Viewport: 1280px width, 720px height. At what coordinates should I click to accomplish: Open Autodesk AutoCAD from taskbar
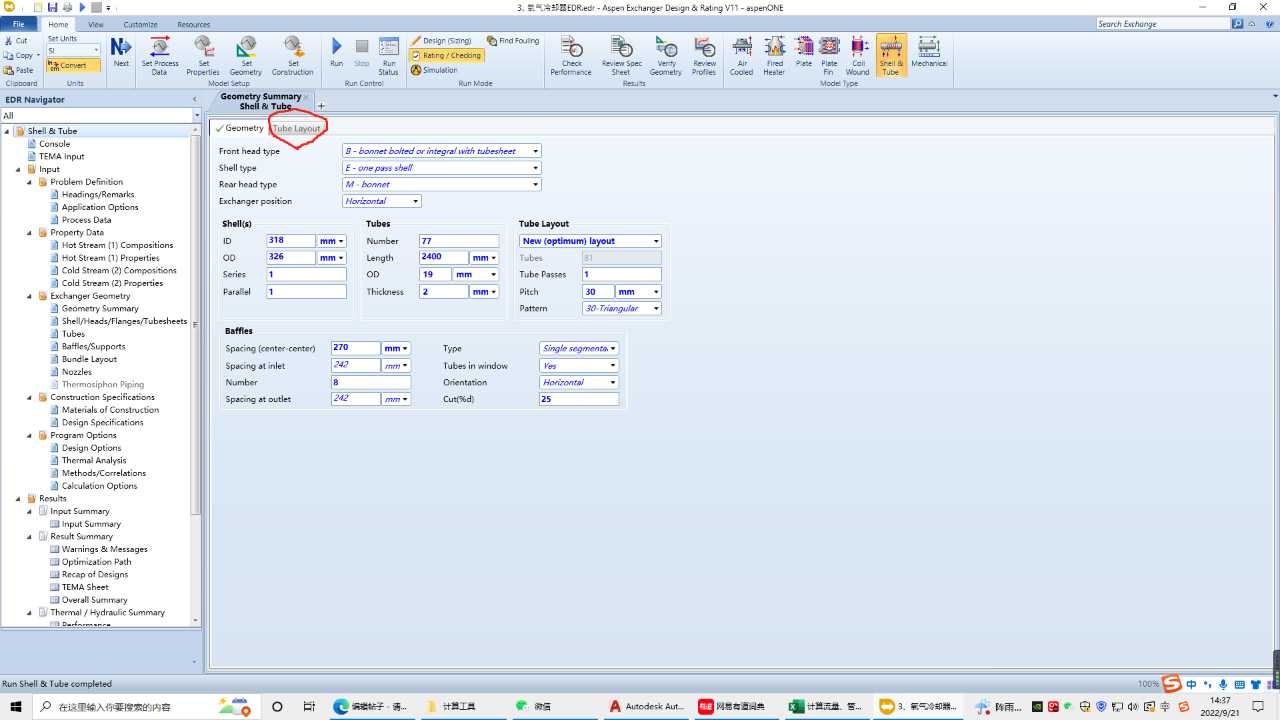[647, 706]
